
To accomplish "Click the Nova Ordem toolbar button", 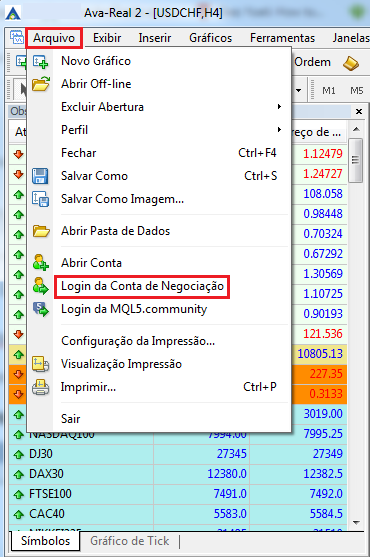I will 311,62.
